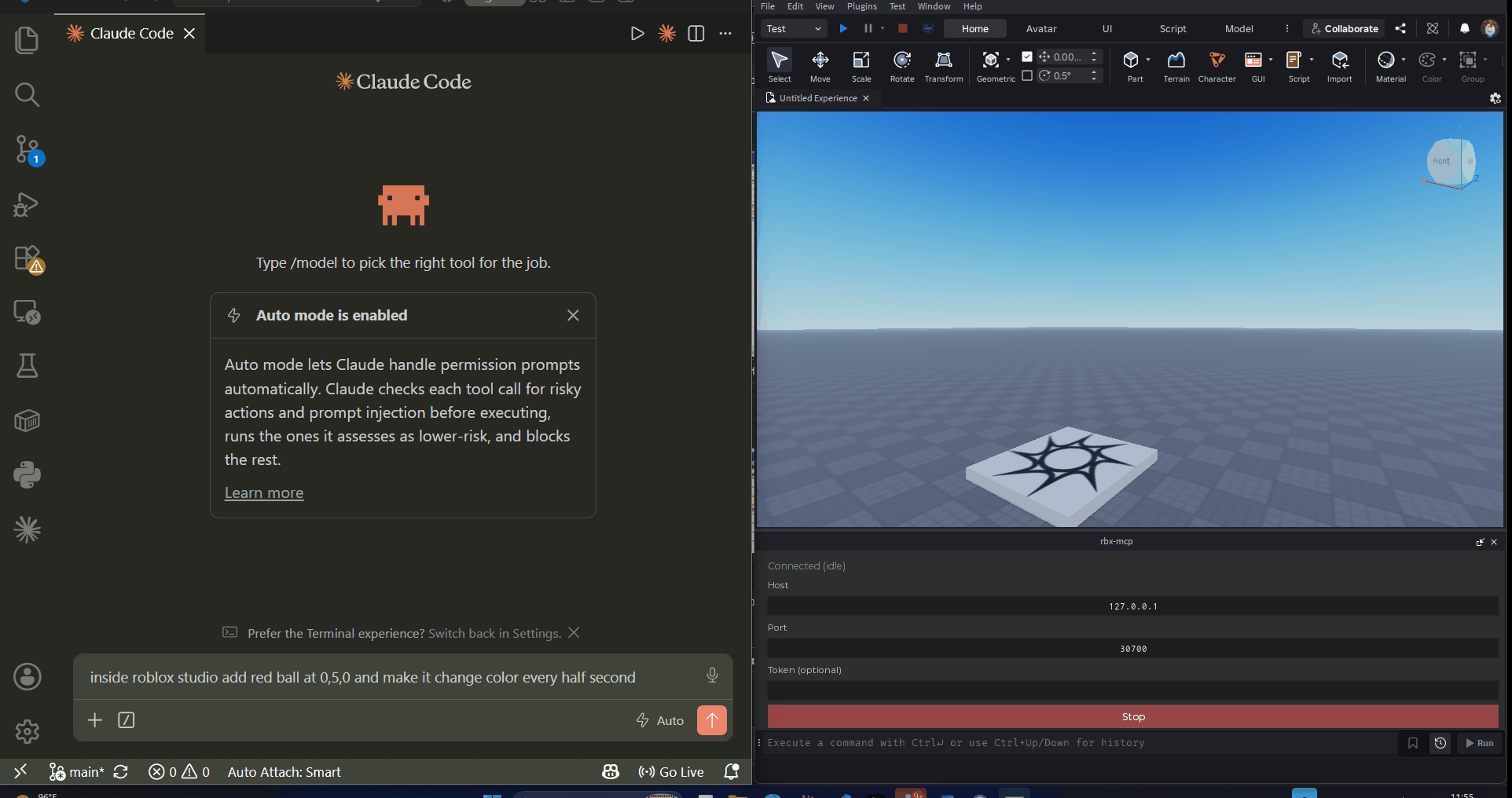Select the Untitled Experience document tab
Screen dimensions: 1512x798
pos(817,98)
